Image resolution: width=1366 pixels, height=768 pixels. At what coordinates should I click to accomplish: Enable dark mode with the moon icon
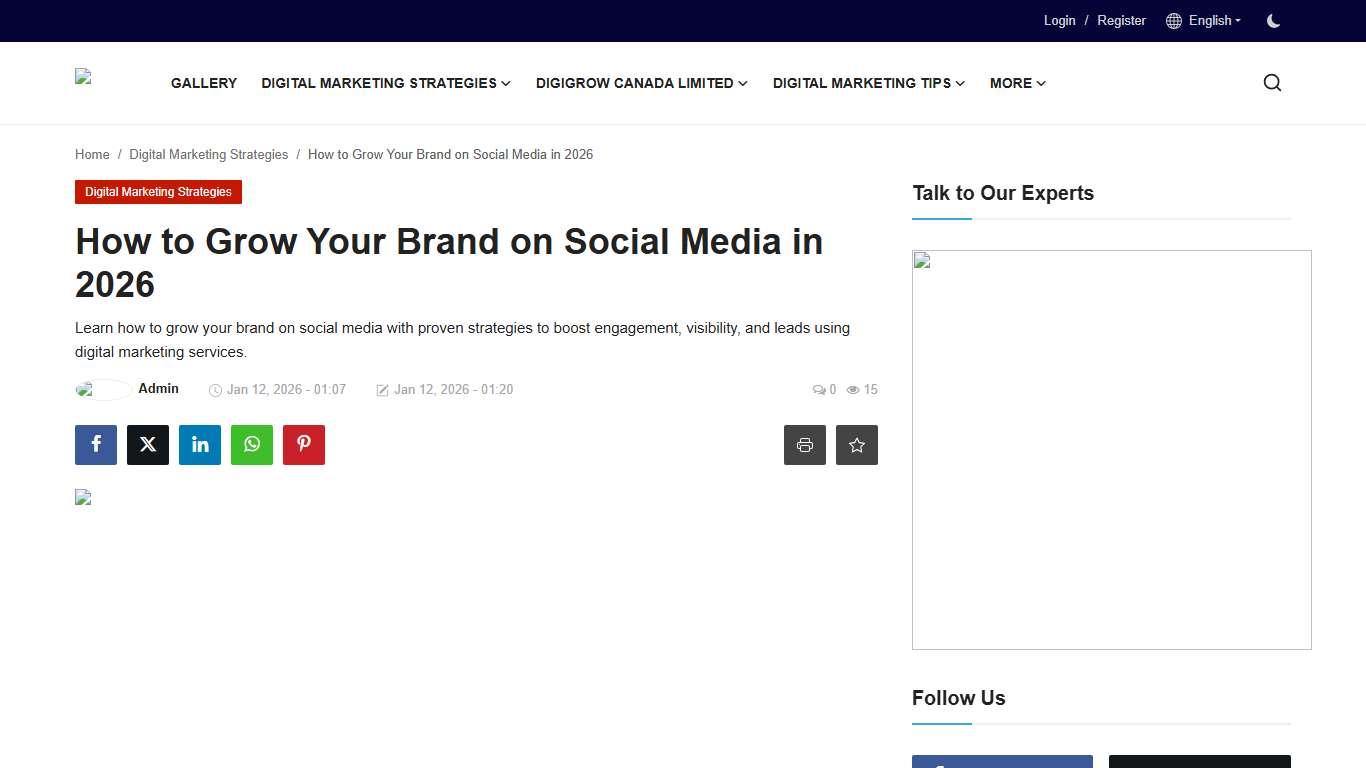[x=1272, y=20]
